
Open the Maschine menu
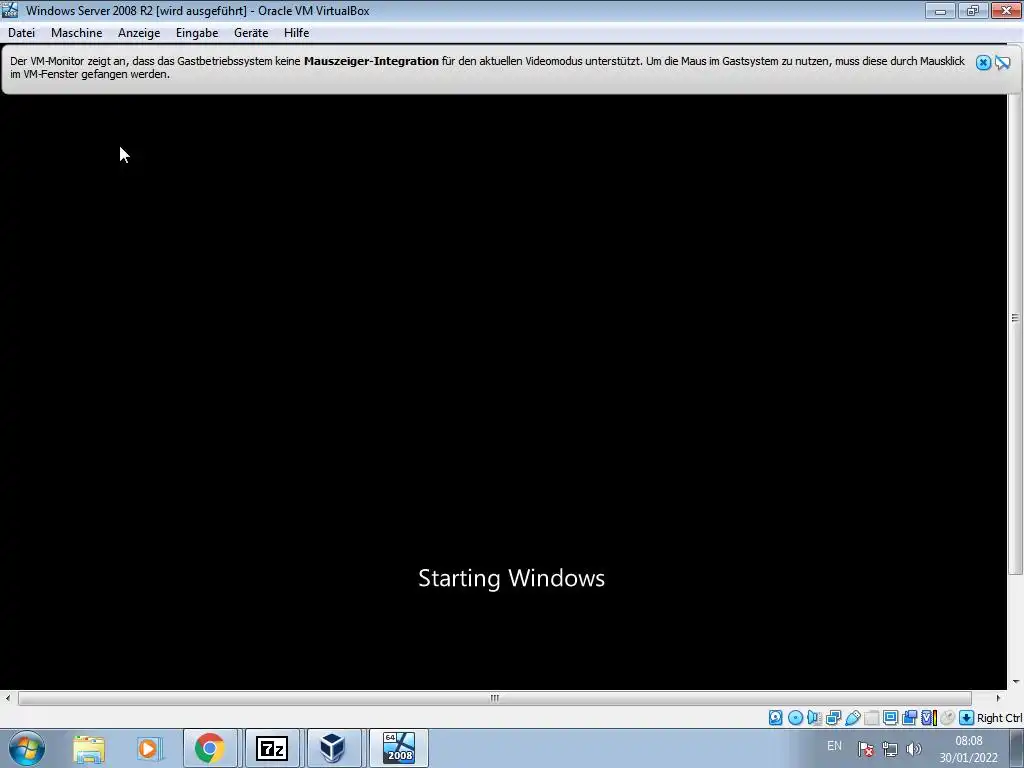coord(76,33)
